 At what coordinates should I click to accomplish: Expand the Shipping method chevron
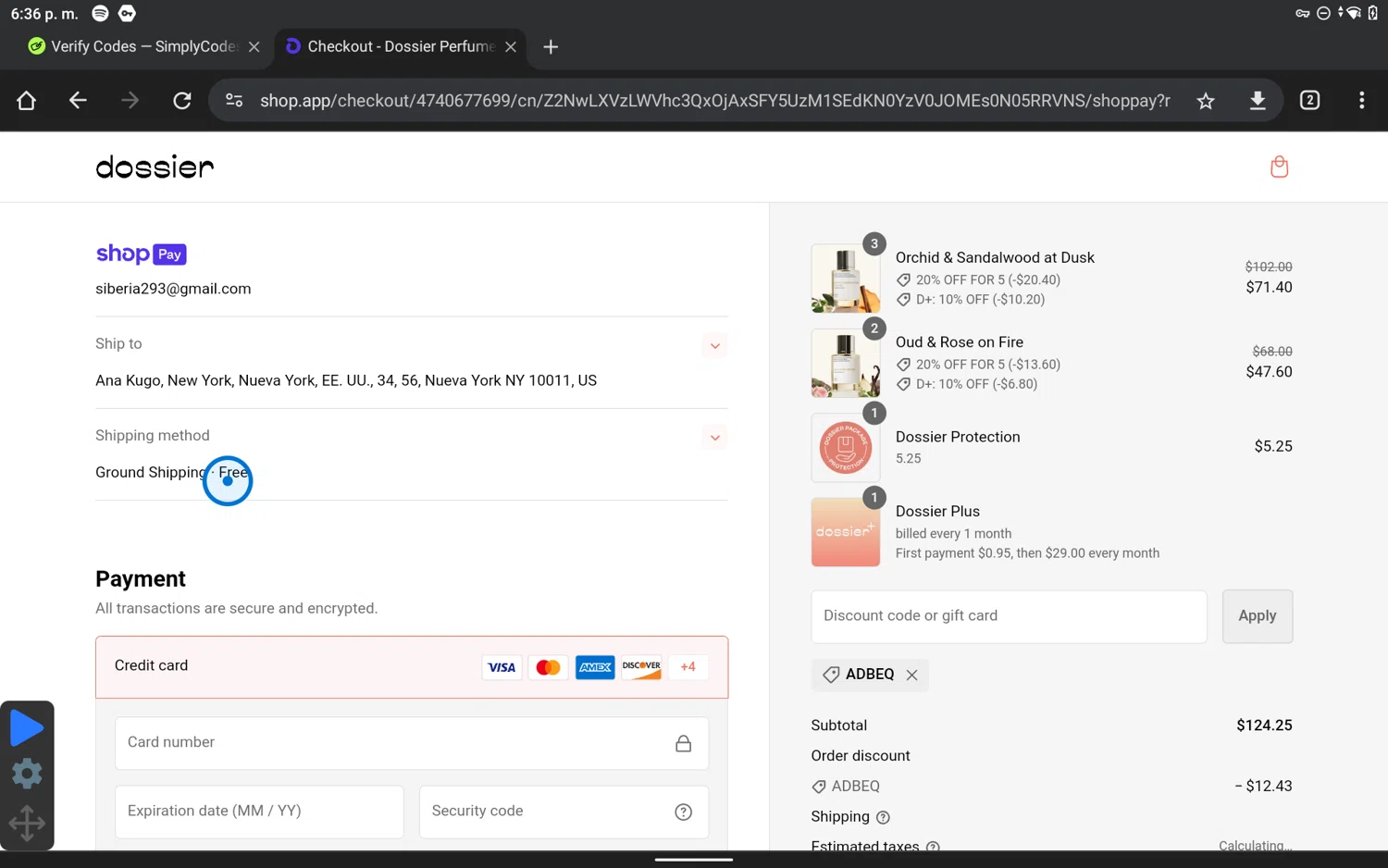[x=714, y=438]
